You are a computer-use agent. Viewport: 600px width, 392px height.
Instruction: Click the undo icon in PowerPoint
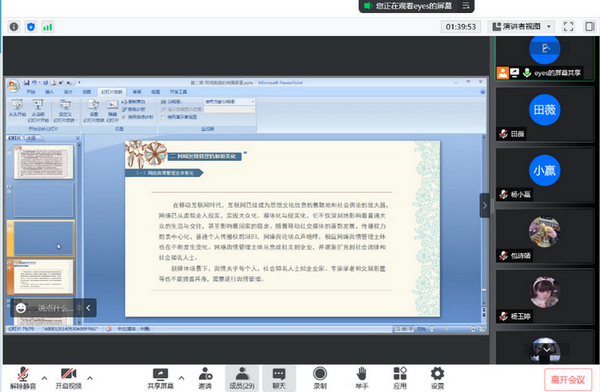pyautogui.click(x=34, y=83)
